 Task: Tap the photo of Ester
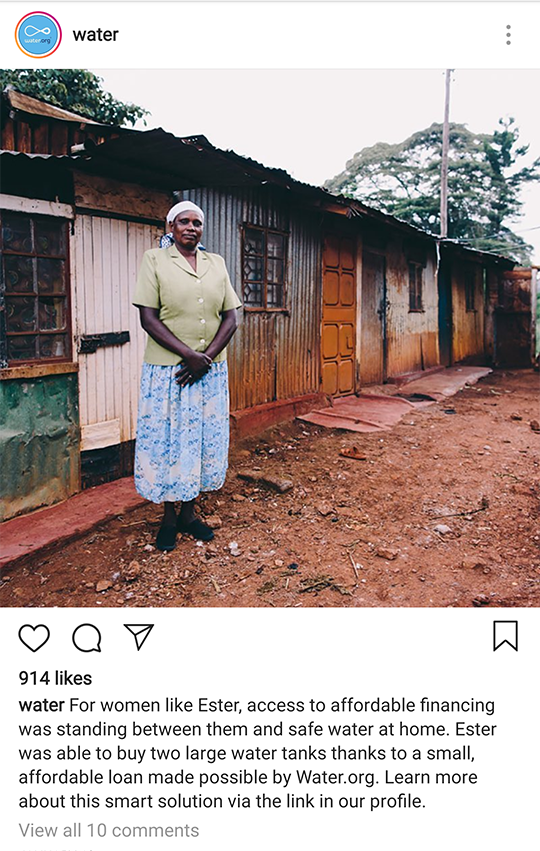(270, 338)
